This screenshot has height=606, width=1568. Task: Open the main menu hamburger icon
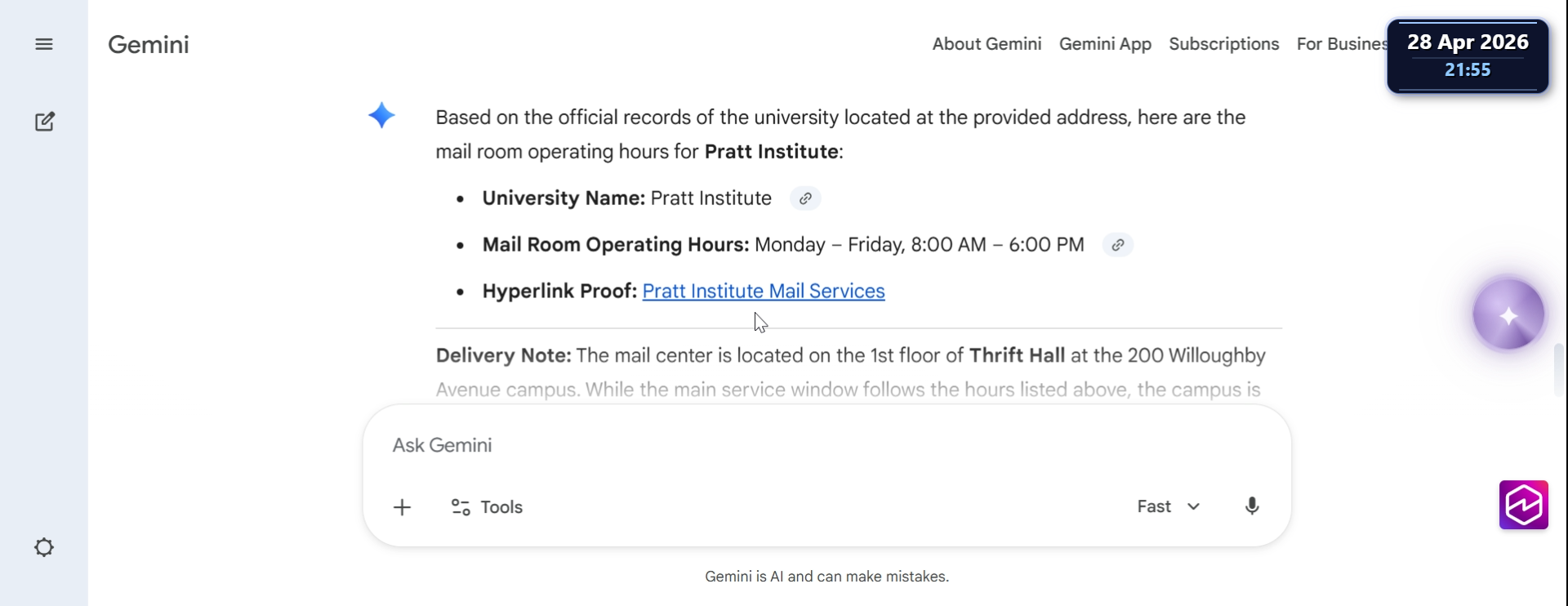tap(44, 44)
